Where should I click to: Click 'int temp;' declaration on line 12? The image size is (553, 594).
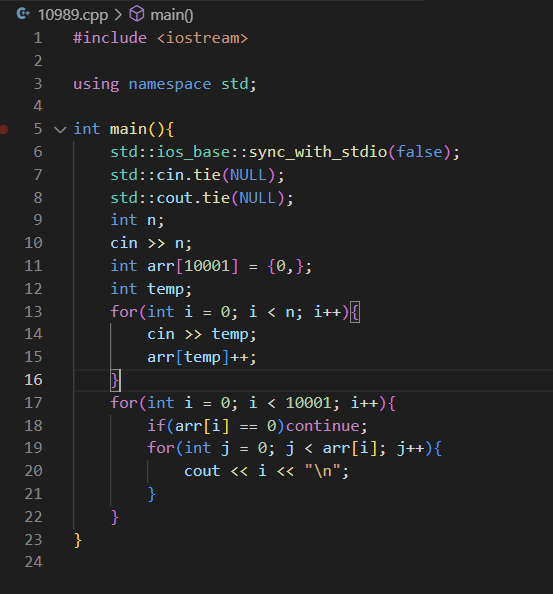point(151,289)
